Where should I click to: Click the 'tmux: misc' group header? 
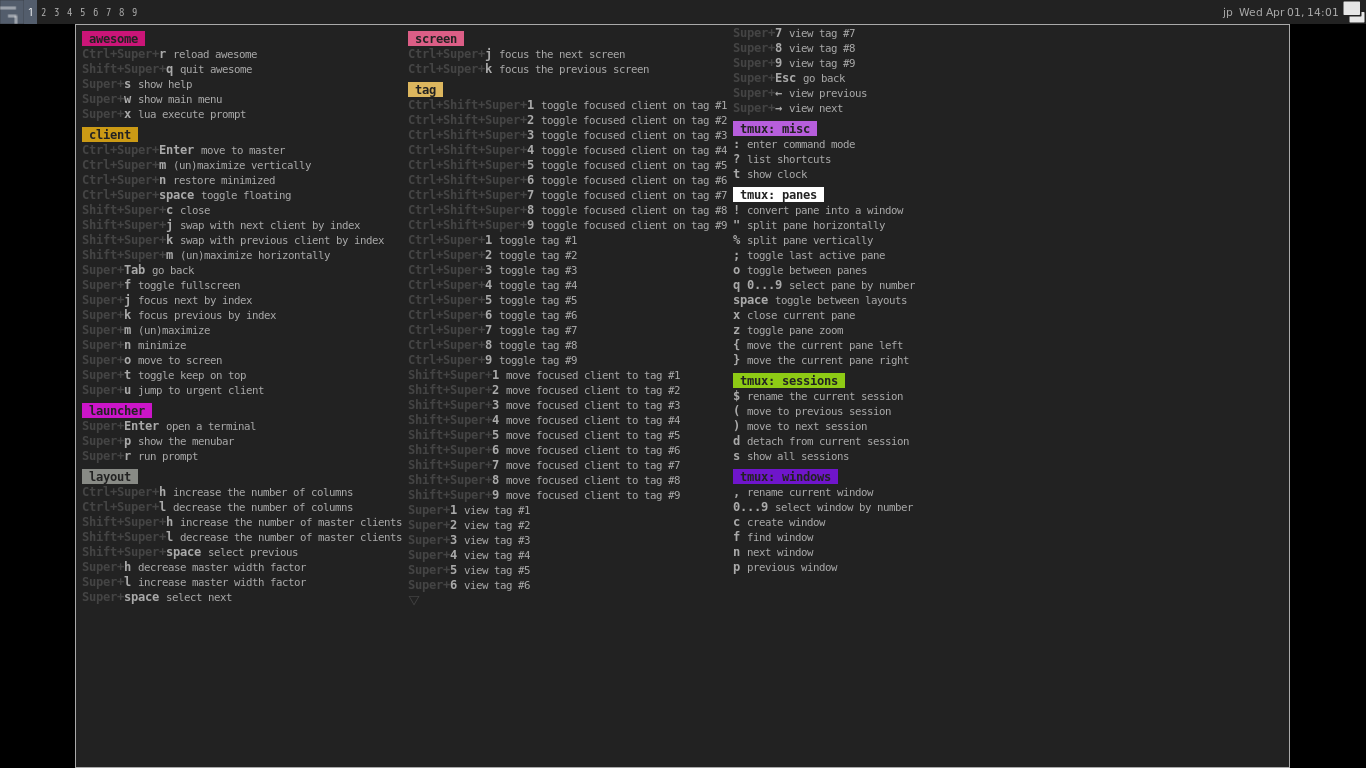(775, 129)
